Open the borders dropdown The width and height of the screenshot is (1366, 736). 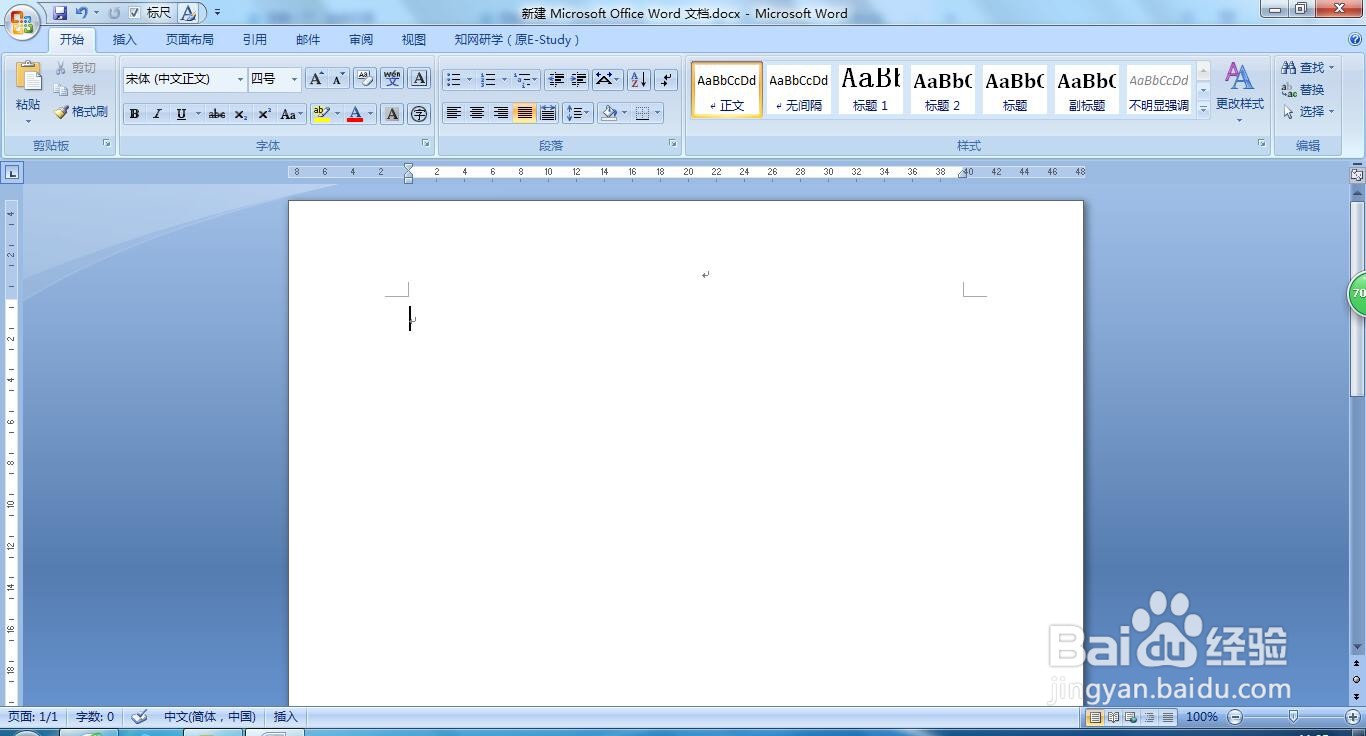(657, 113)
